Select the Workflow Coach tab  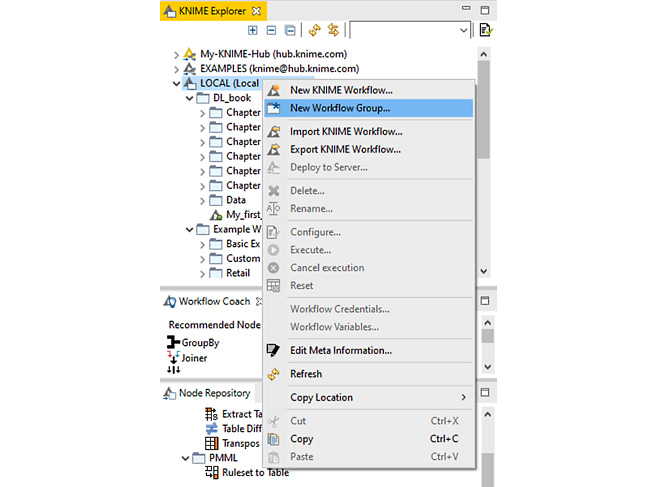point(213,301)
